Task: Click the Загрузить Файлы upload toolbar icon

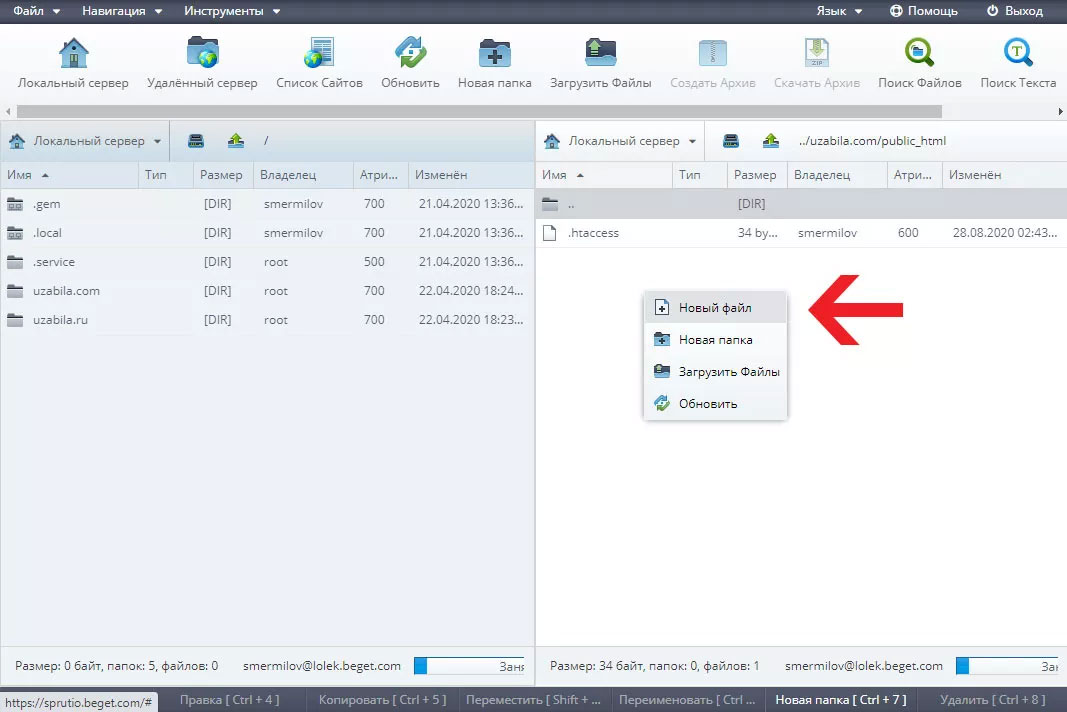Action: click(600, 53)
